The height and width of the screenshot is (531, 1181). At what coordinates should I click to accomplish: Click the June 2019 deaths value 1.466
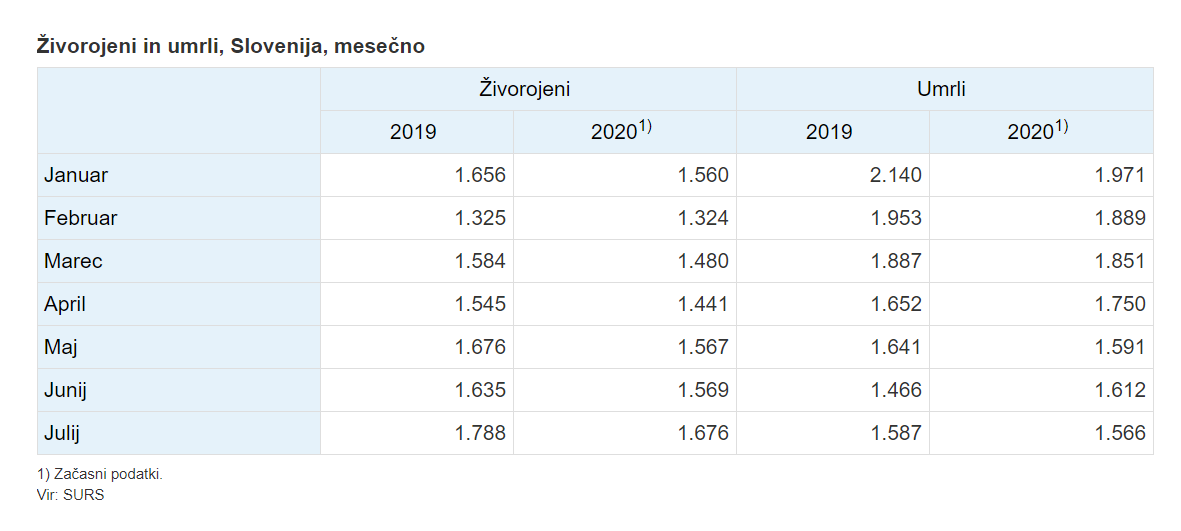pos(896,390)
